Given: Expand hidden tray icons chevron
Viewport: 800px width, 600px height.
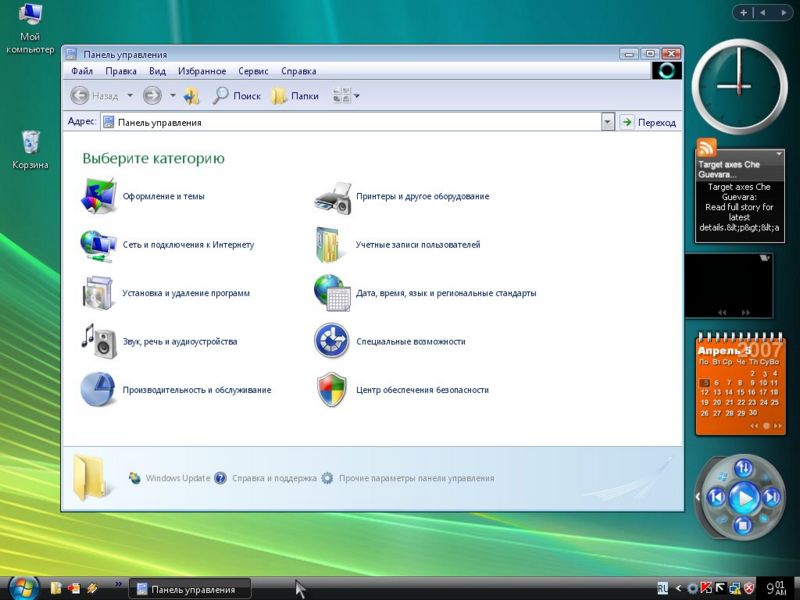Looking at the screenshot, I should point(678,588).
